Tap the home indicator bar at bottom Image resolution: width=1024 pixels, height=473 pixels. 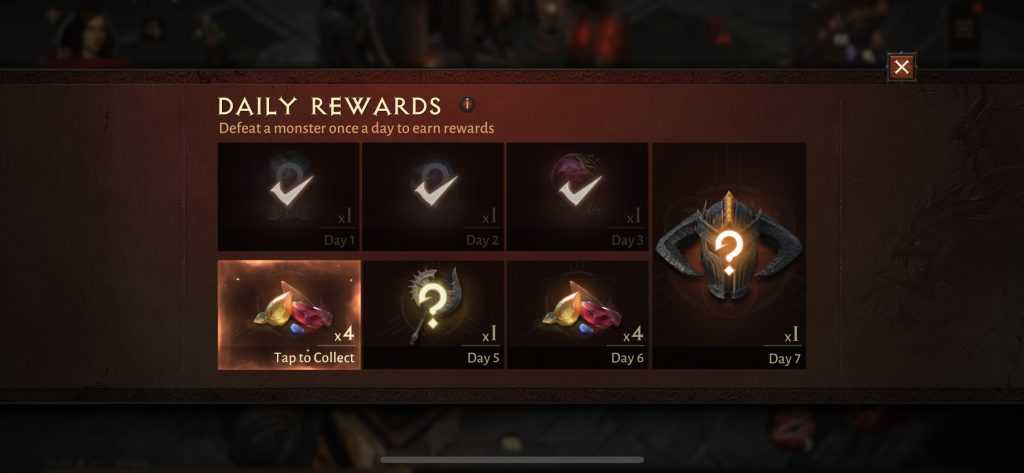[x=512, y=460]
